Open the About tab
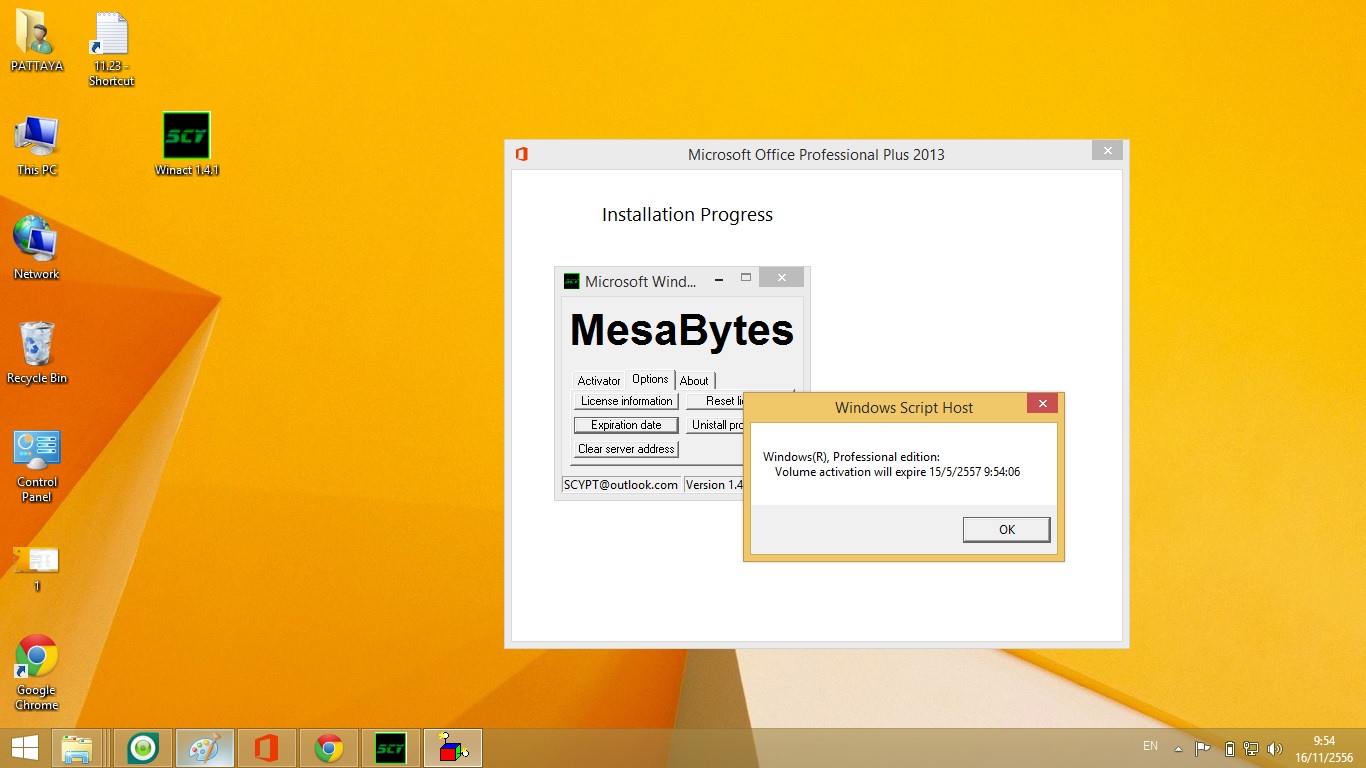Screen dimensions: 1366x768 [694, 381]
